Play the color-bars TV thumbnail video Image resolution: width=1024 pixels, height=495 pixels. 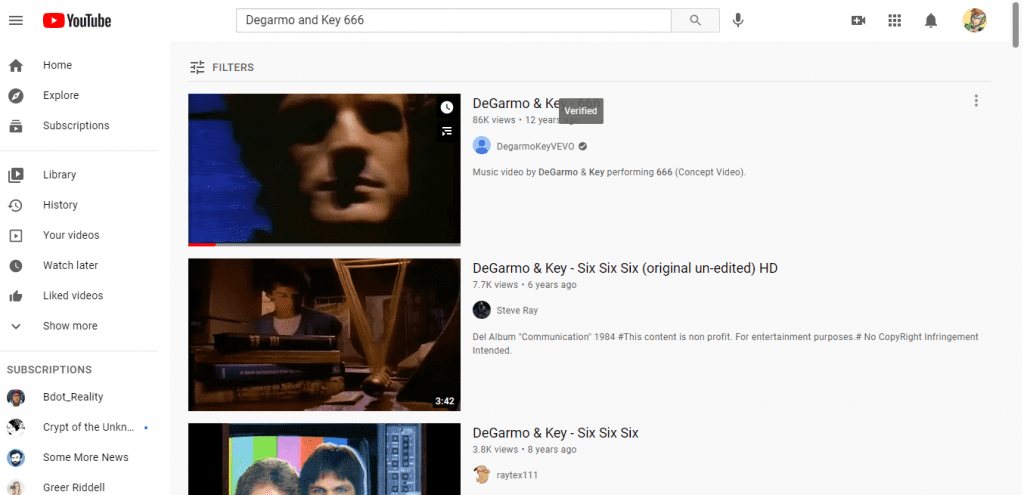tap(324, 459)
